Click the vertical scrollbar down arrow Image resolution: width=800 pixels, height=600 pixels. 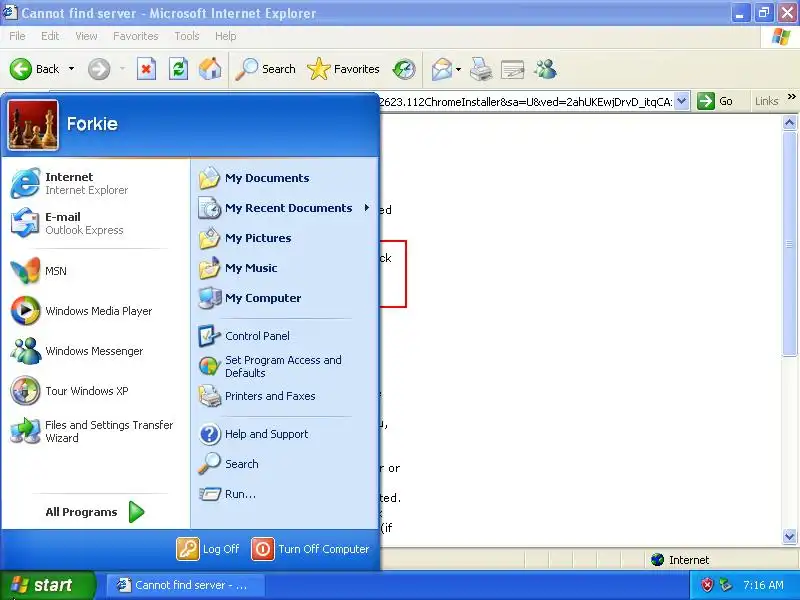[x=789, y=536]
